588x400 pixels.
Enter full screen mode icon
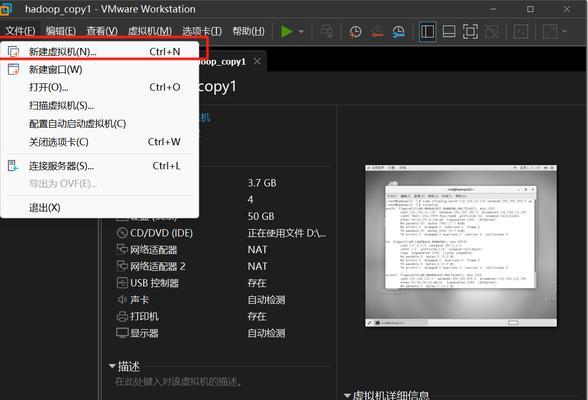pyautogui.click(x=470, y=31)
